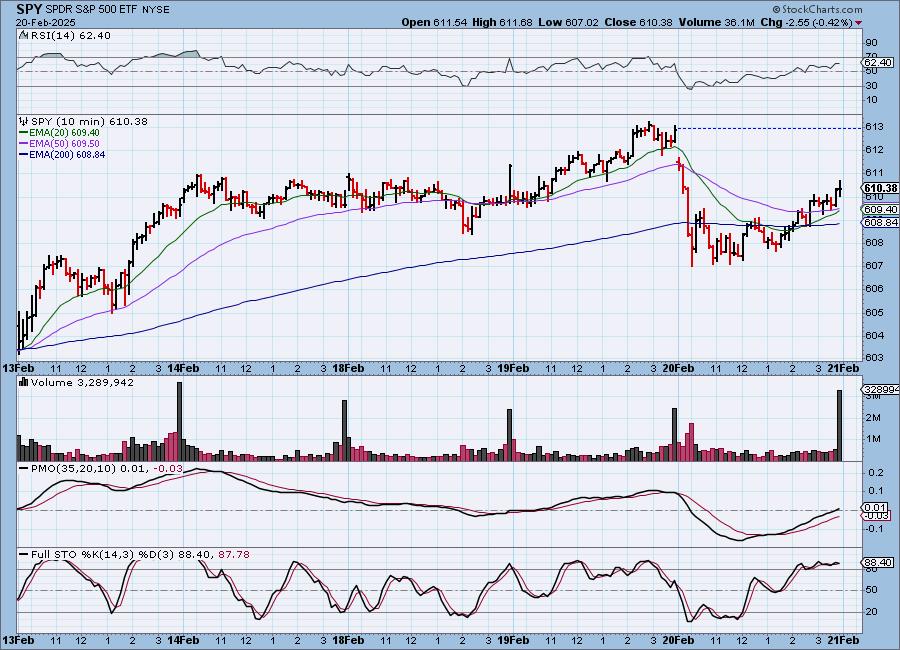Screen dimensions: 900x650
Task: Click the High 611.68 value
Action: coord(502,22)
